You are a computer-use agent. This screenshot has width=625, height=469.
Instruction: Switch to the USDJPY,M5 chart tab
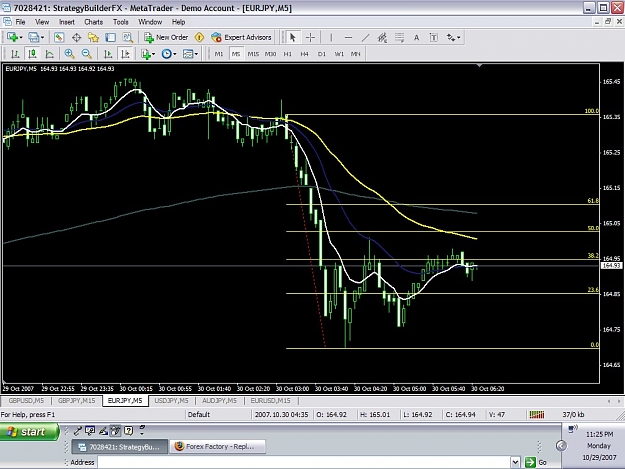tap(171, 401)
